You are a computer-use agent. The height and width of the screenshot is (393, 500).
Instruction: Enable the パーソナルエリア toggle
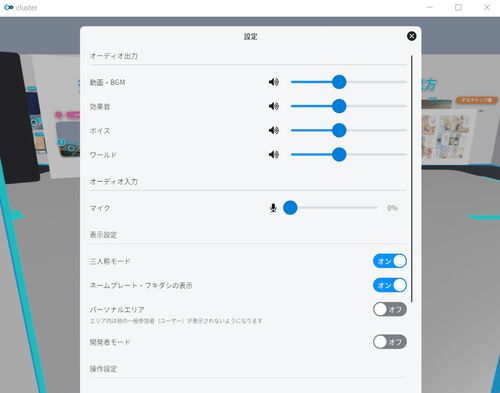pos(390,309)
